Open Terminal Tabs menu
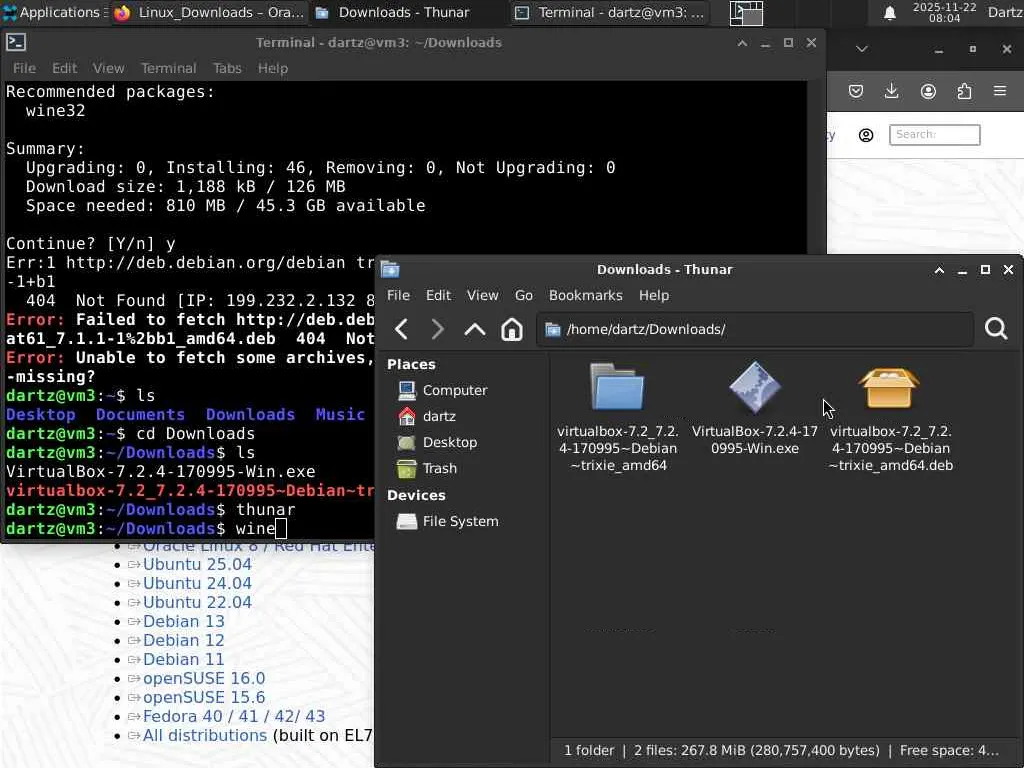Screen dimensions: 1024x768 [x=227, y=68]
